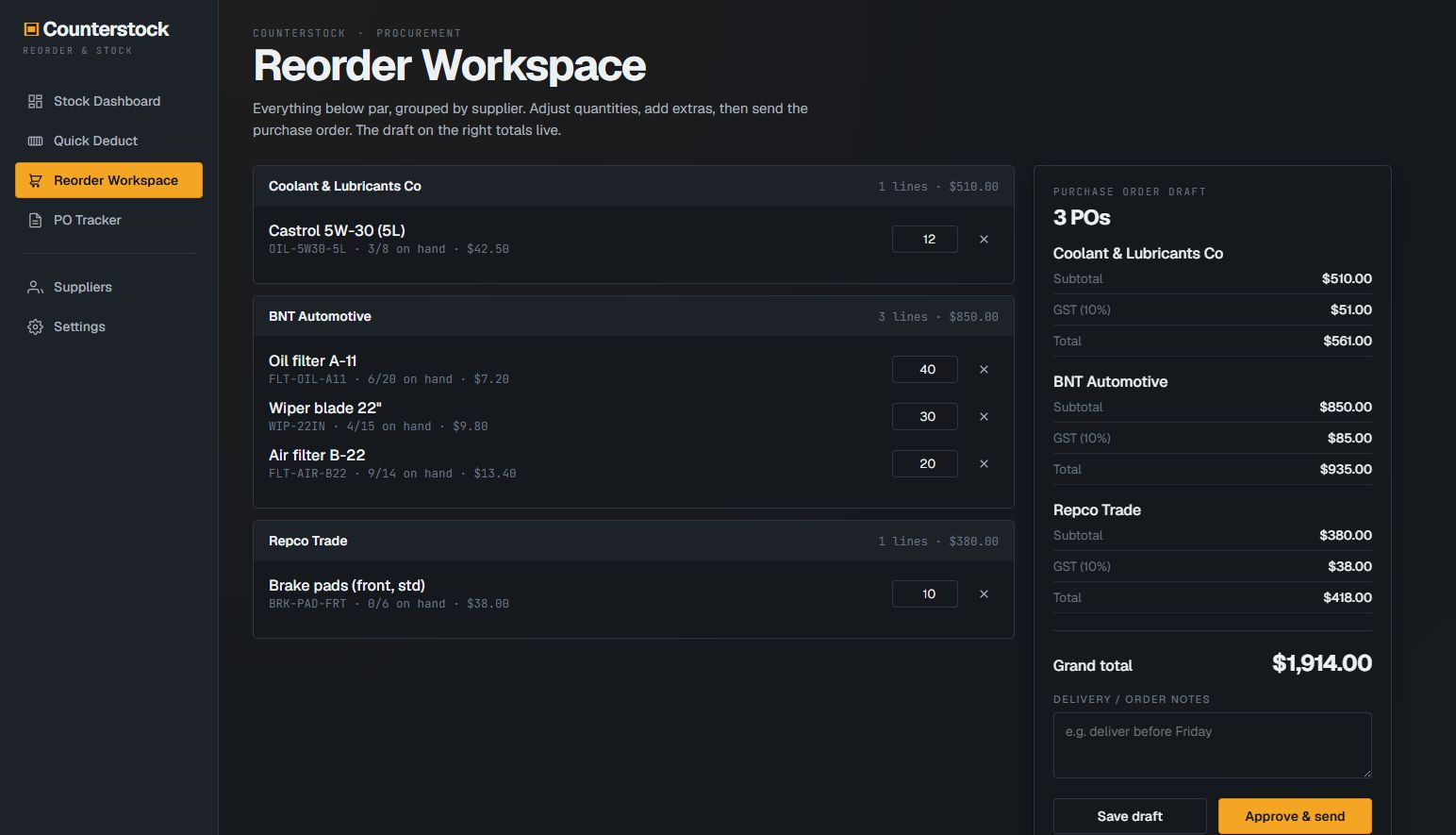Click the Save draft button
Screen dimensions: 1456x835
[1130, 816]
